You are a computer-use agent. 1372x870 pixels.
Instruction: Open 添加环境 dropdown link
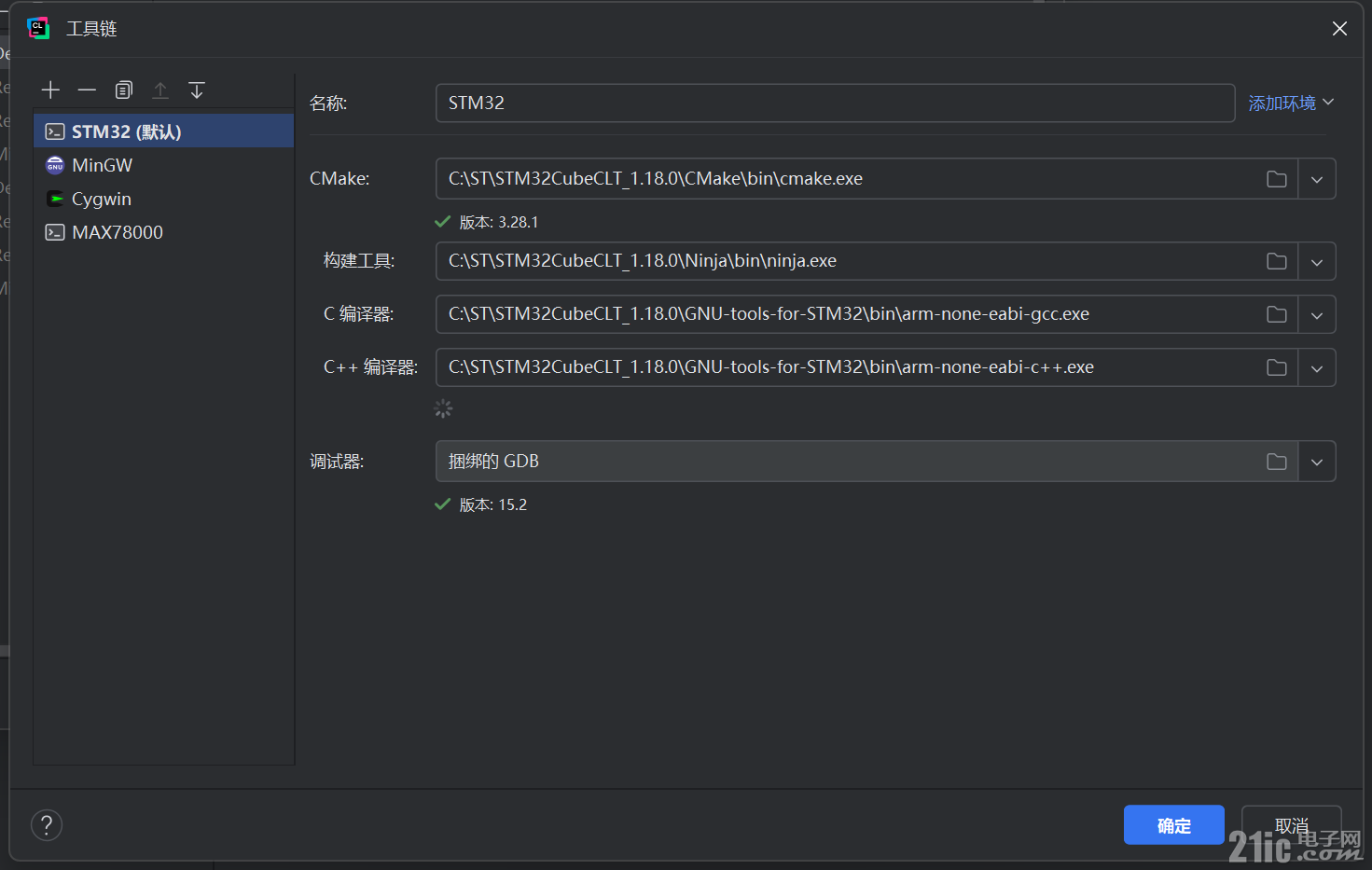point(1291,103)
